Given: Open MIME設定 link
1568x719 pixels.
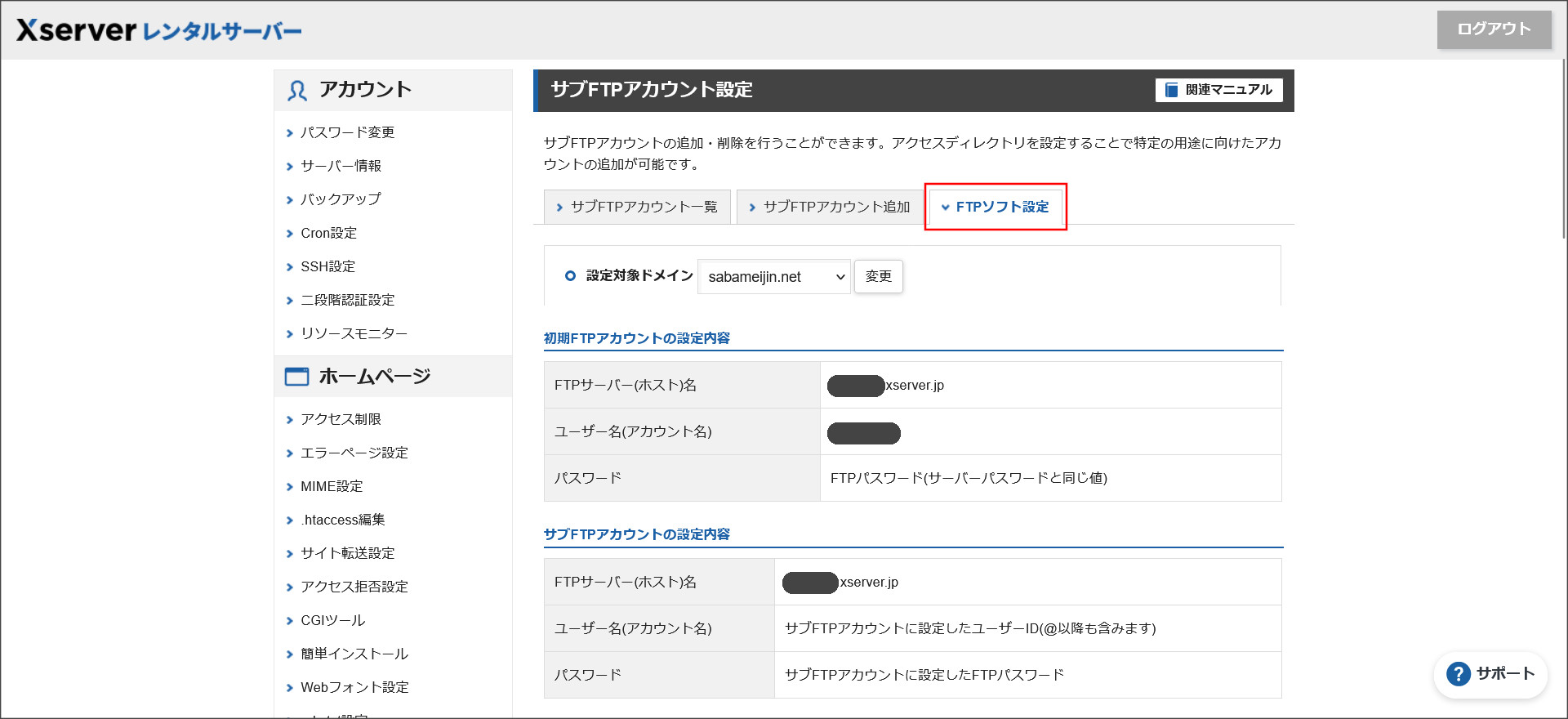Looking at the screenshot, I should click(x=332, y=486).
